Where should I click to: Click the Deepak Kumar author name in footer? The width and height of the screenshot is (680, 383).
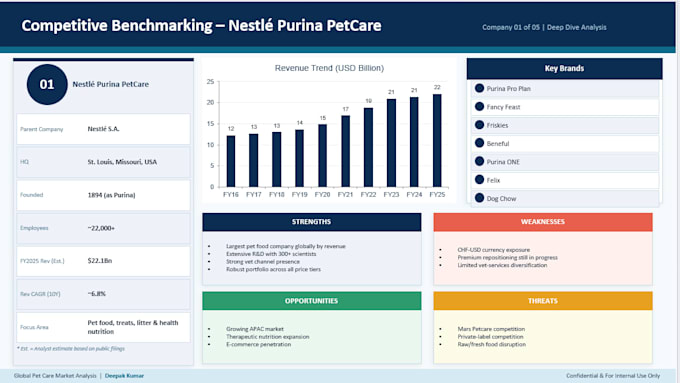tap(124, 376)
